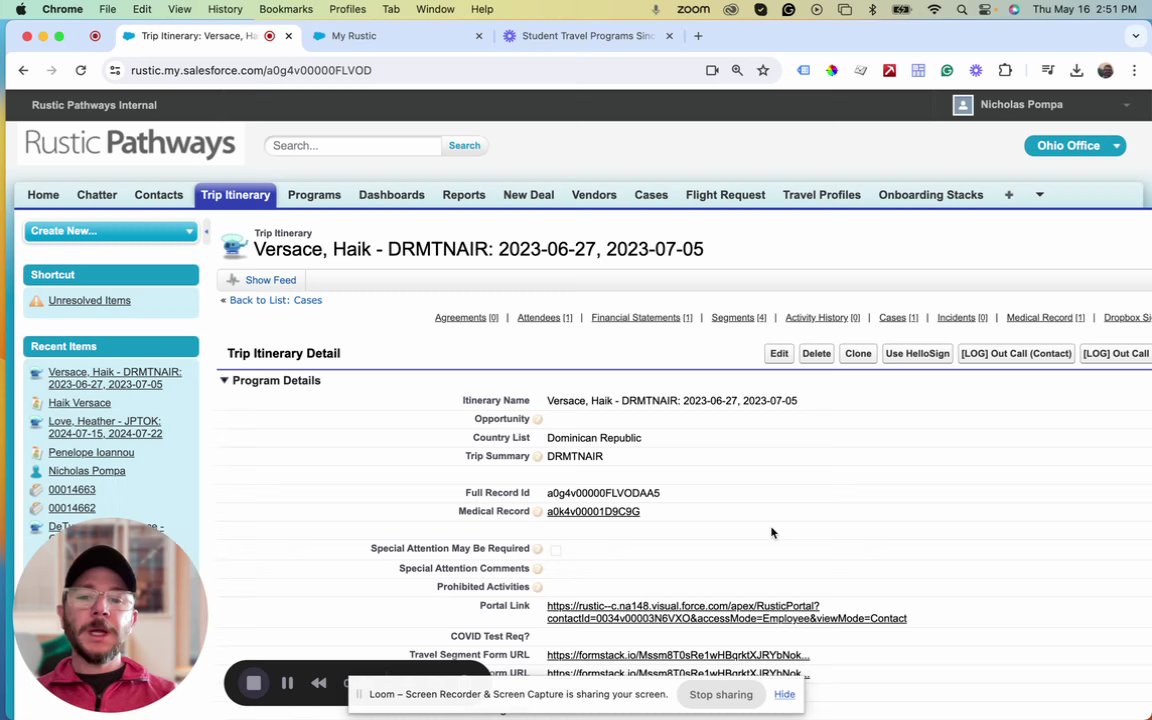This screenshot has height=720, width=1152.
Task: Rewind Loom recording
Action: (x=318, y=683)
